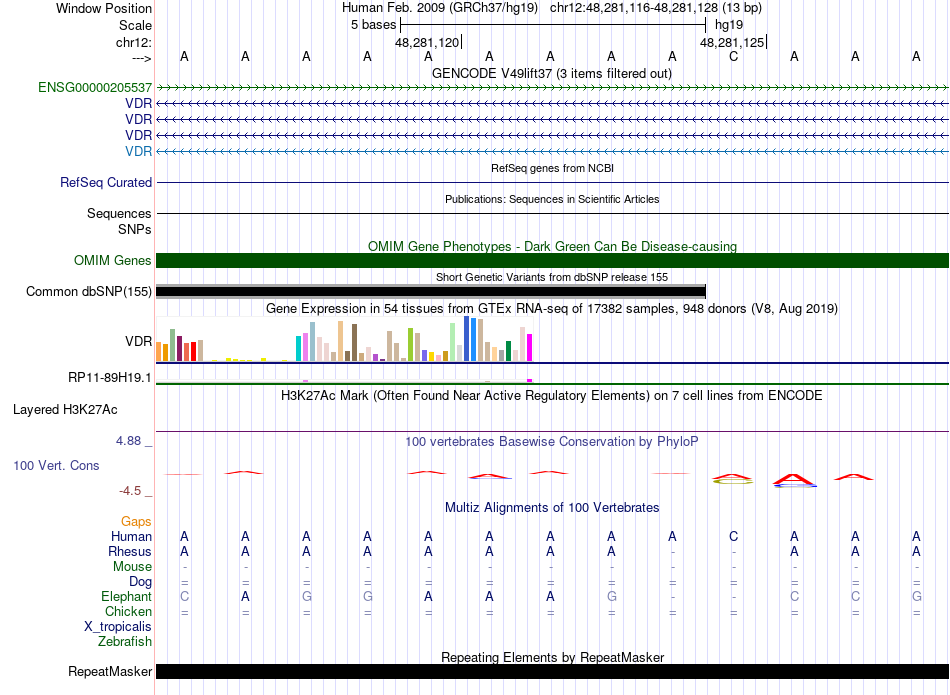Open OMIM Gene Phenotypes track title
950x695 pixels.
[552, 247]
